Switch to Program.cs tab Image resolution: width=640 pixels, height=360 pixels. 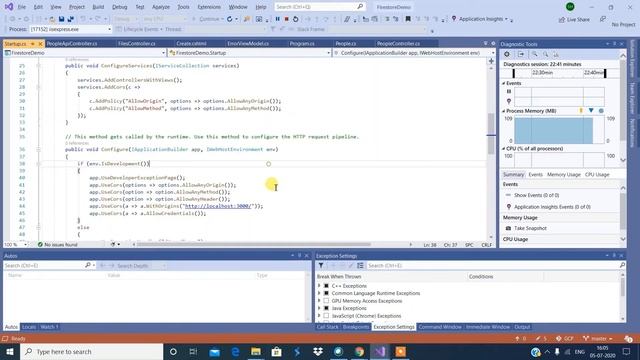(302, 43)
